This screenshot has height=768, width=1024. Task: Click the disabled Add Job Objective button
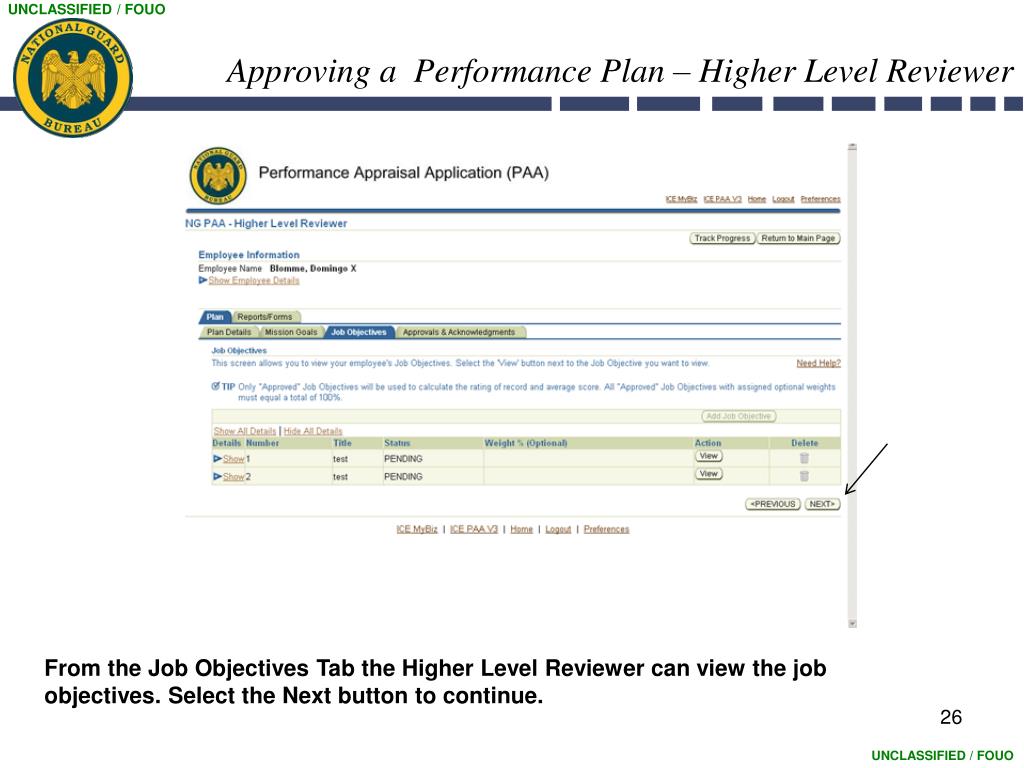tap(739, 416)
